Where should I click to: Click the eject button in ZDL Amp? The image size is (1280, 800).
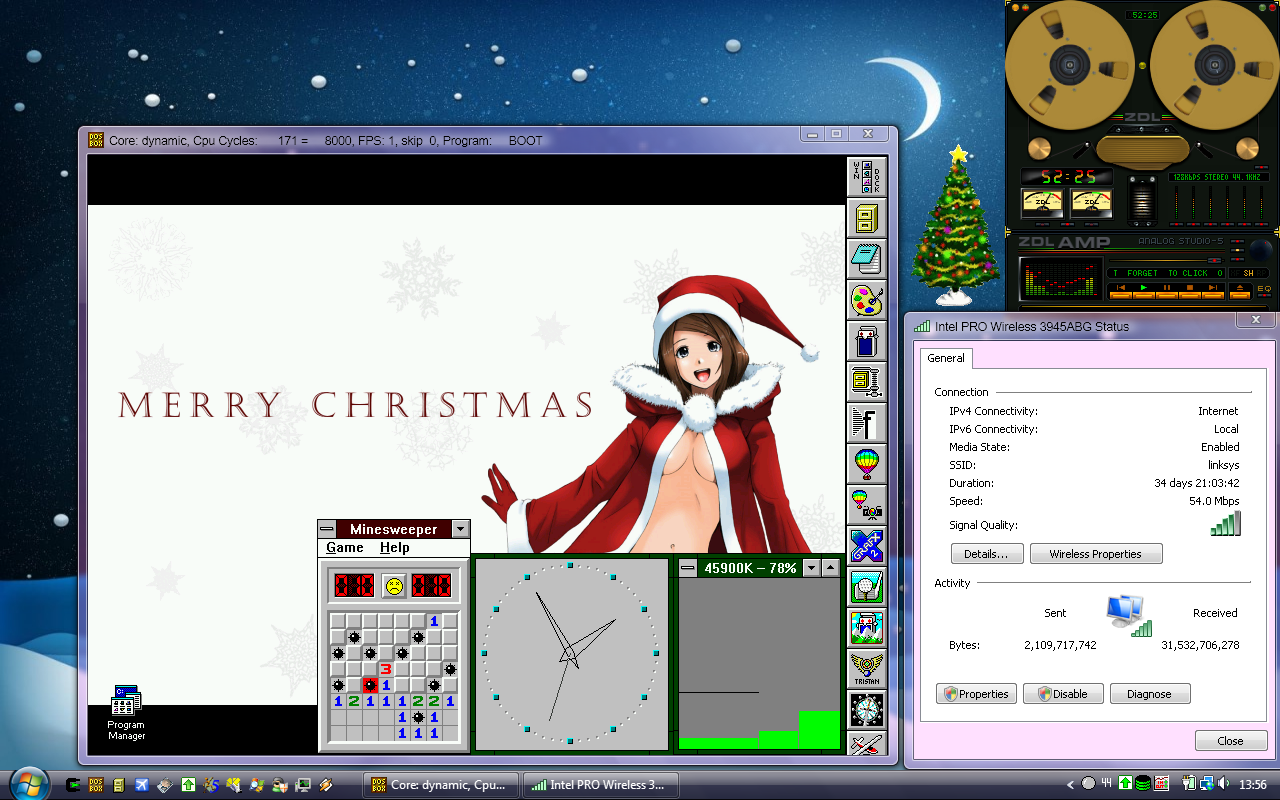pos(1240,292)
